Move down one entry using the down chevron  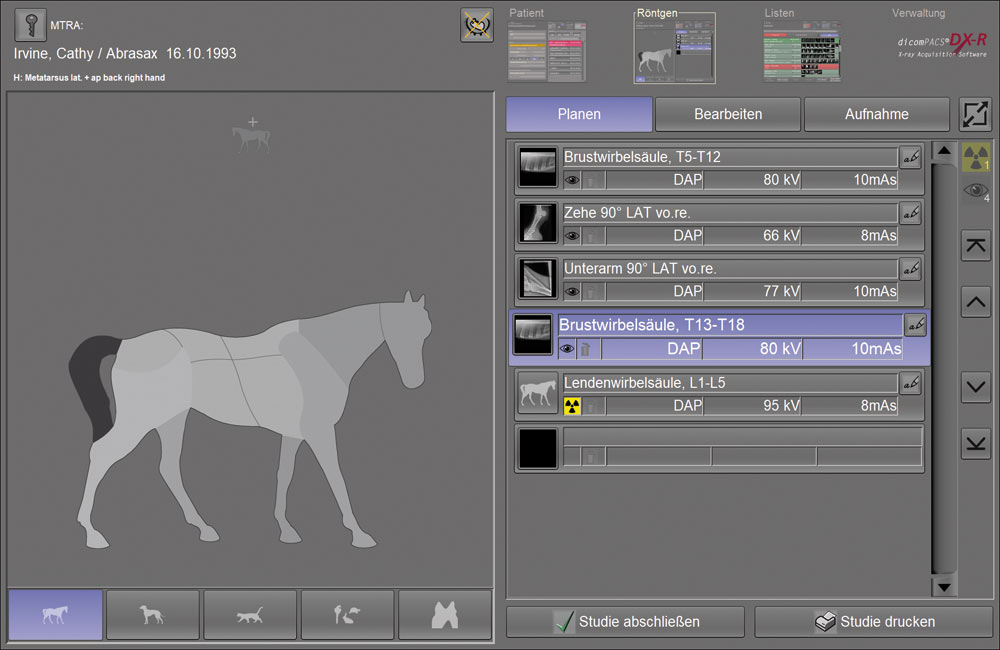(x=975, y=387)
